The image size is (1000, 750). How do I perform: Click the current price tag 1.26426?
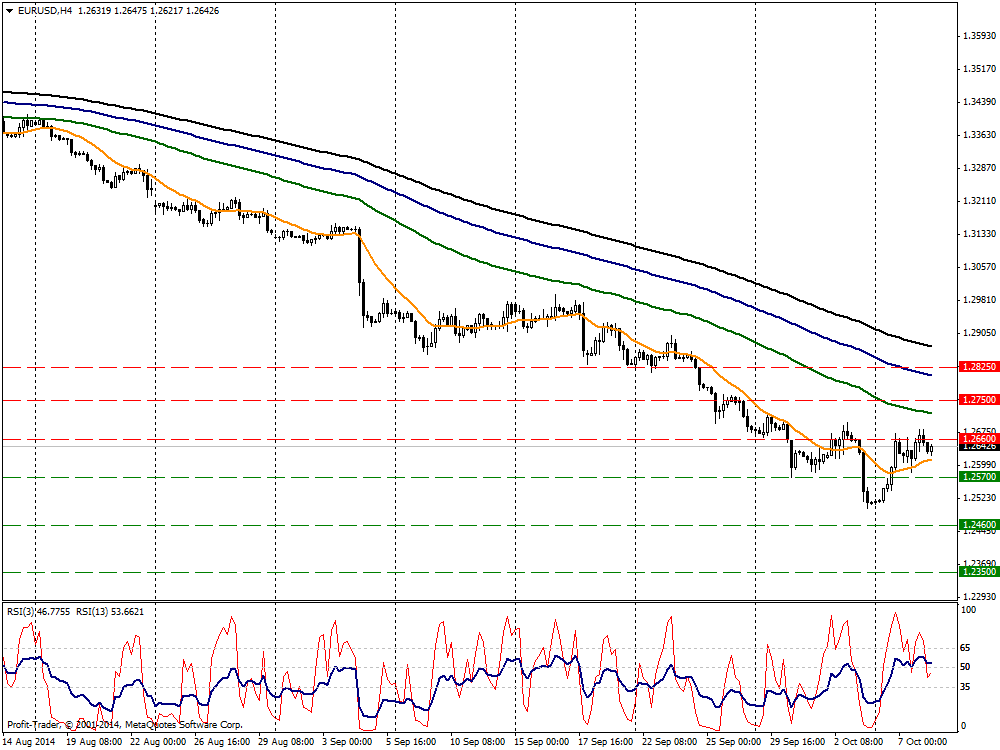(x=979, y=446)
